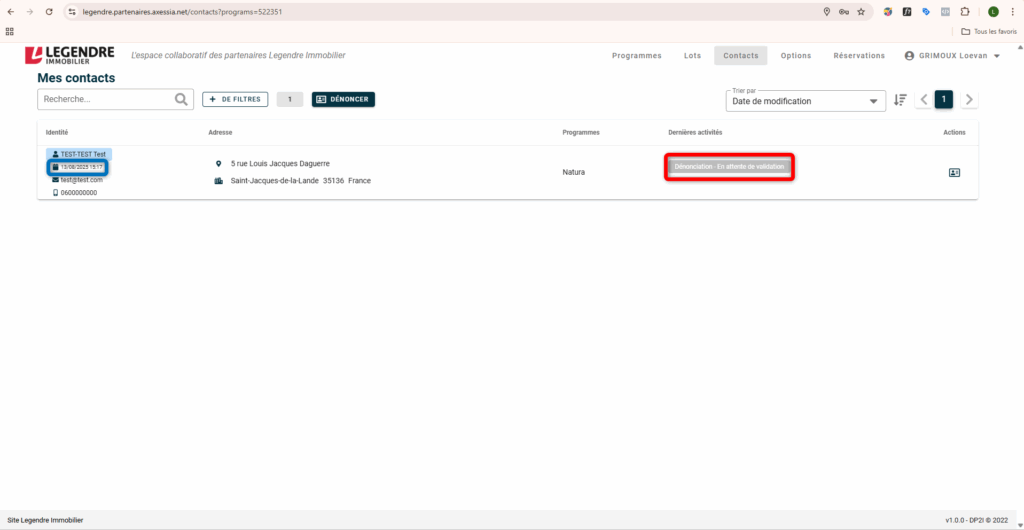1024x530 pixels.
Task: Open browser extensions puzzle icon
Action: pyautogui.click(x=964, y=12)
